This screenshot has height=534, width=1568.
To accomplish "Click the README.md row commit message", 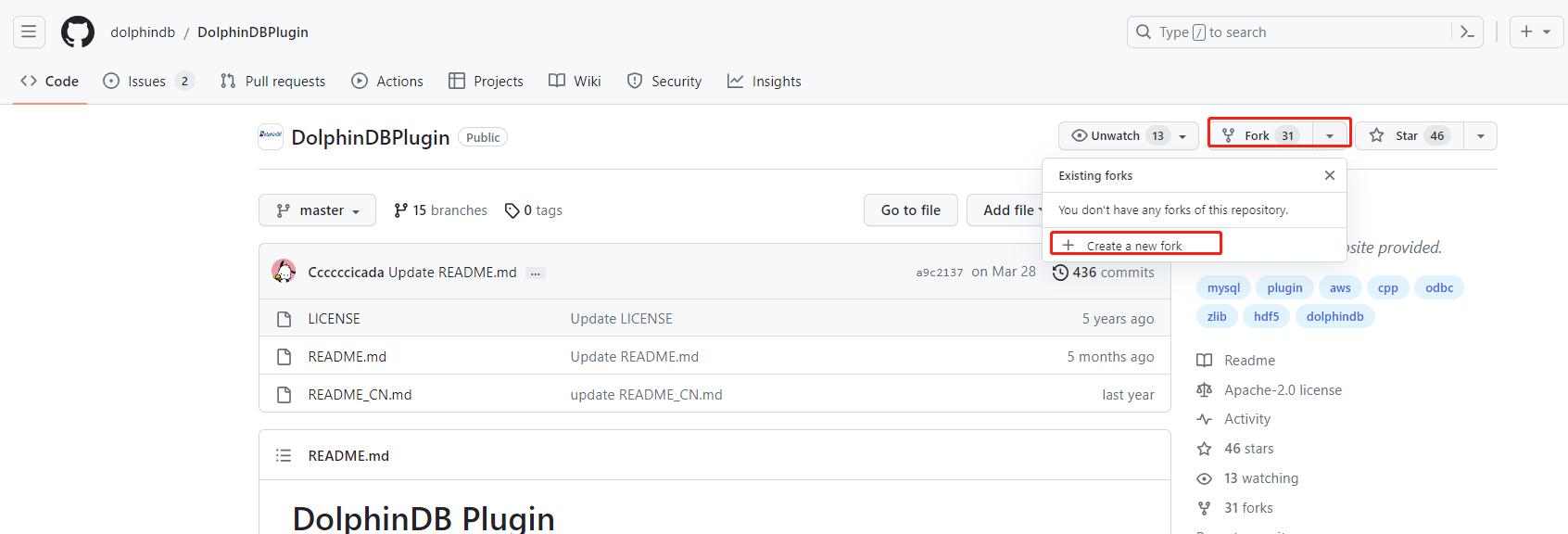I will coord(635,356).
